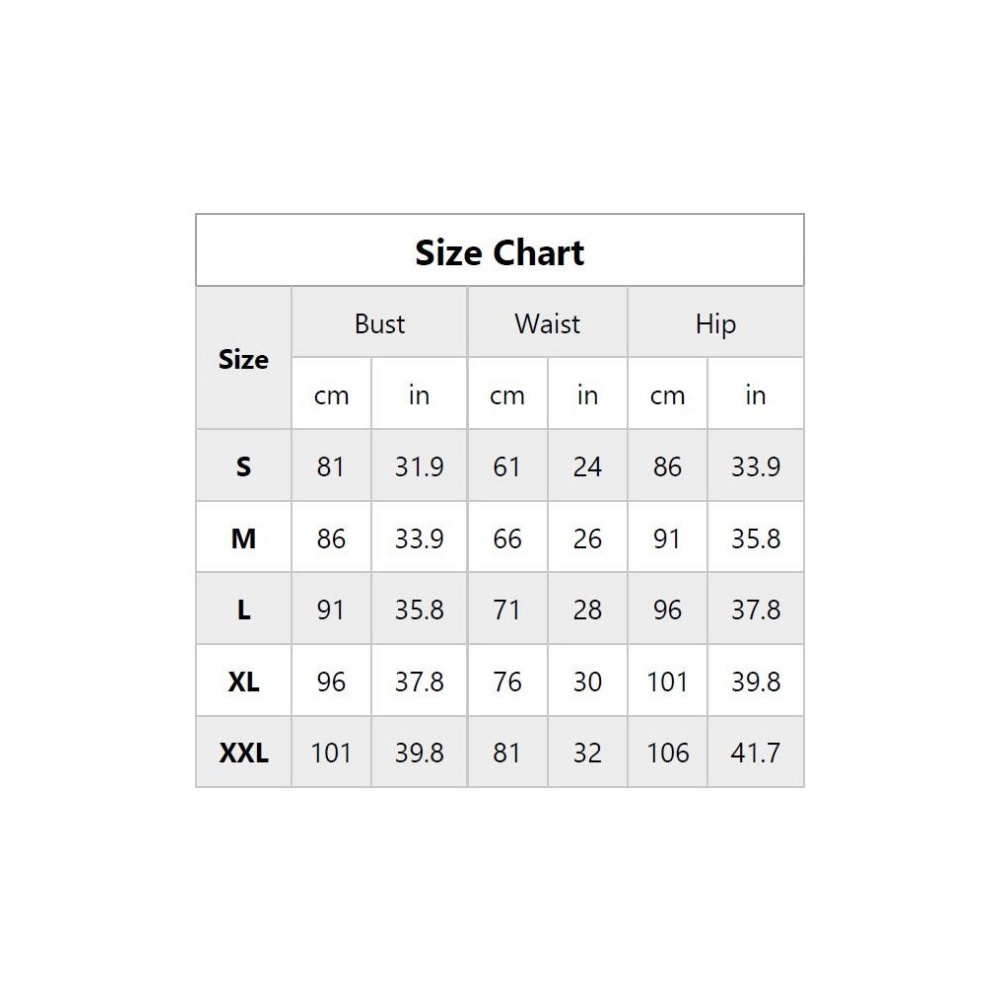This screenshot has width=1000, height=1000.
Task: Select the L size row label
Action: tap(243, 609)
